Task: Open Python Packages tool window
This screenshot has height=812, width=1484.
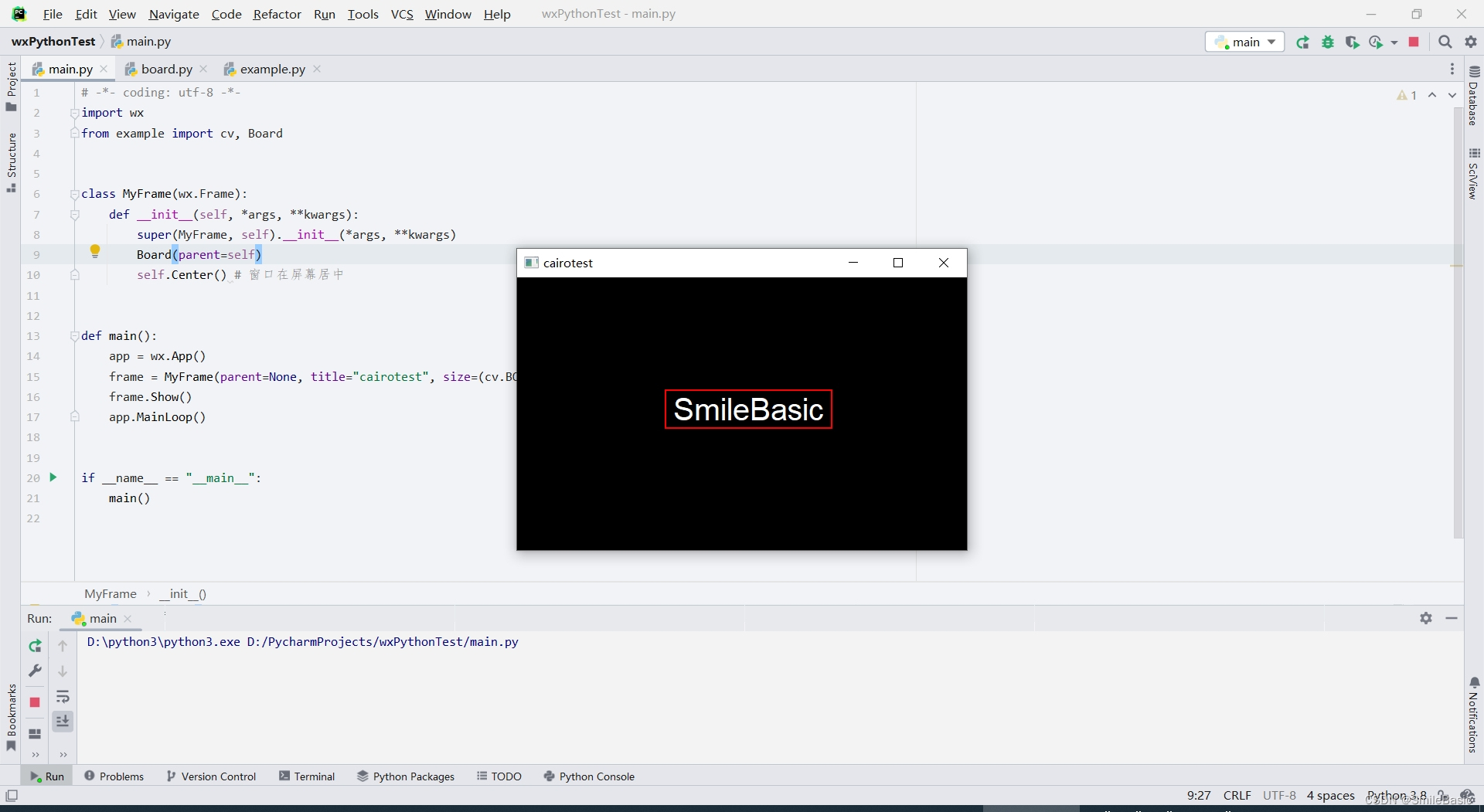Action: [x=406, y=776]
